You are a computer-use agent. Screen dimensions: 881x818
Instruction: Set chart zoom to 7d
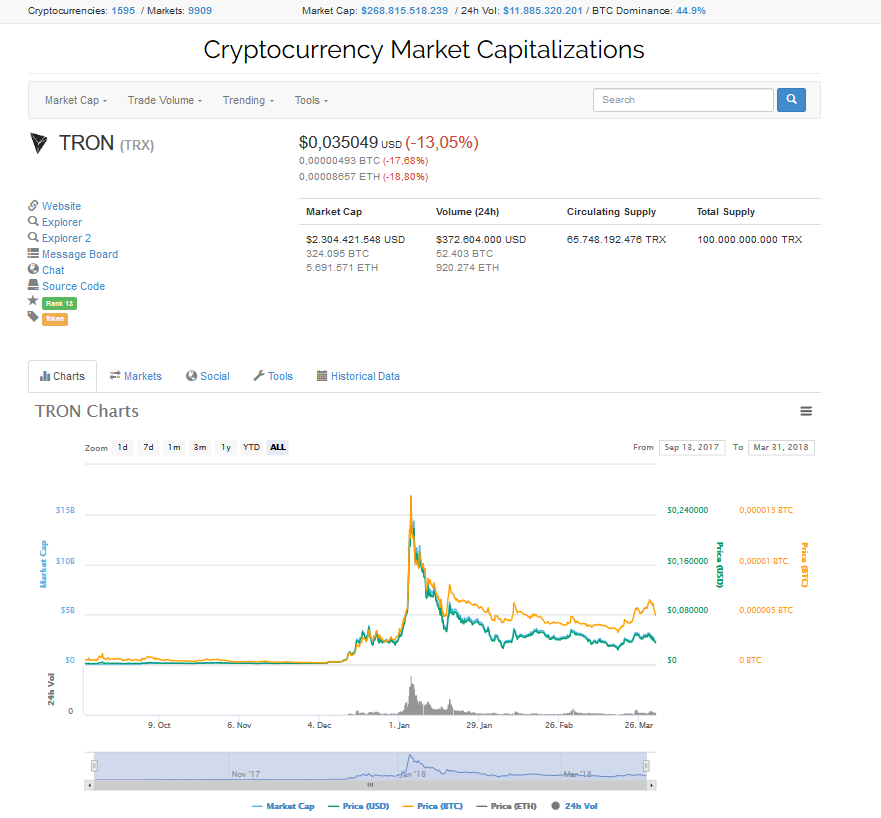(148, 447)
